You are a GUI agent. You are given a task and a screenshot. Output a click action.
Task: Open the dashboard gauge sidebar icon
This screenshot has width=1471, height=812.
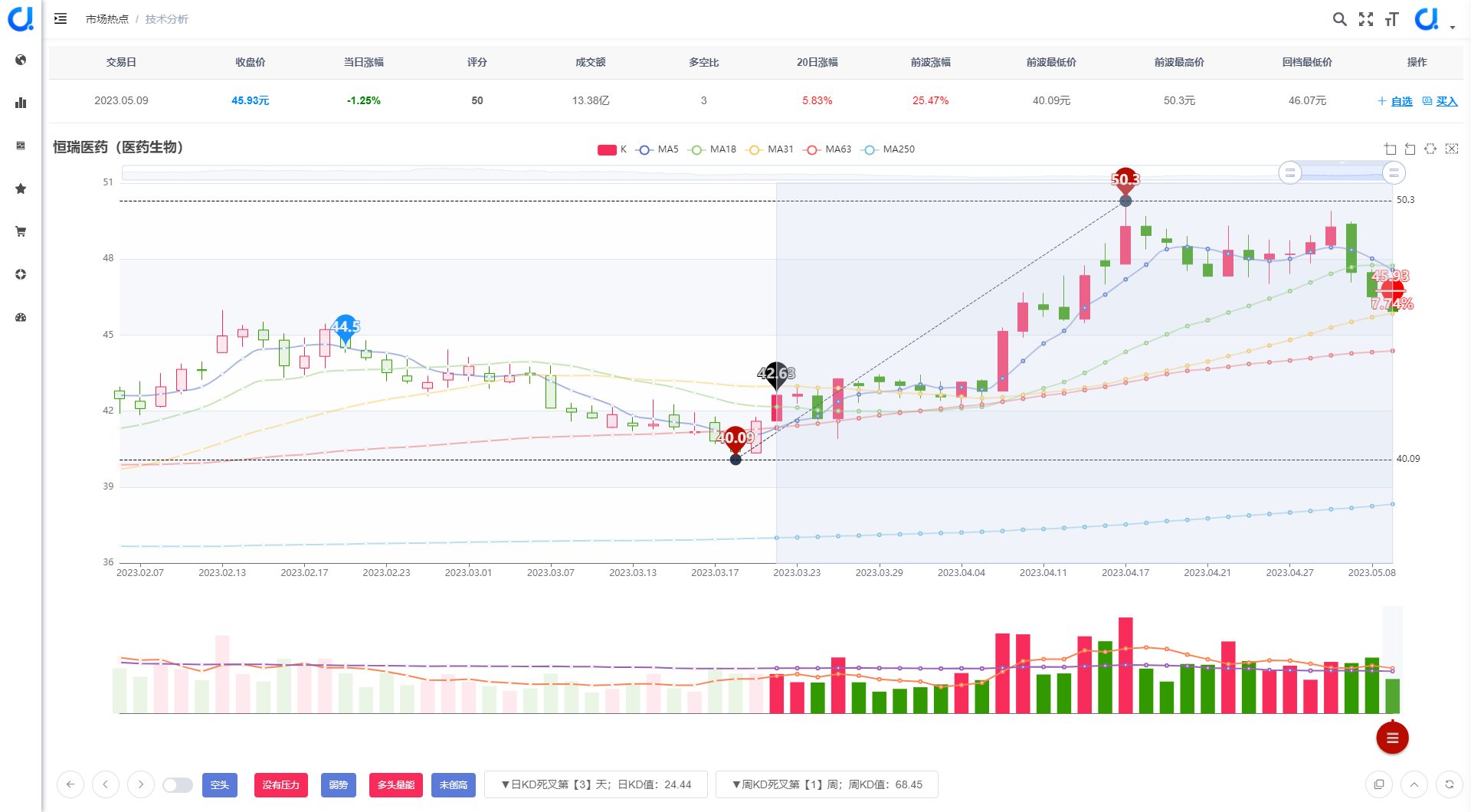(x=21, y=317)
